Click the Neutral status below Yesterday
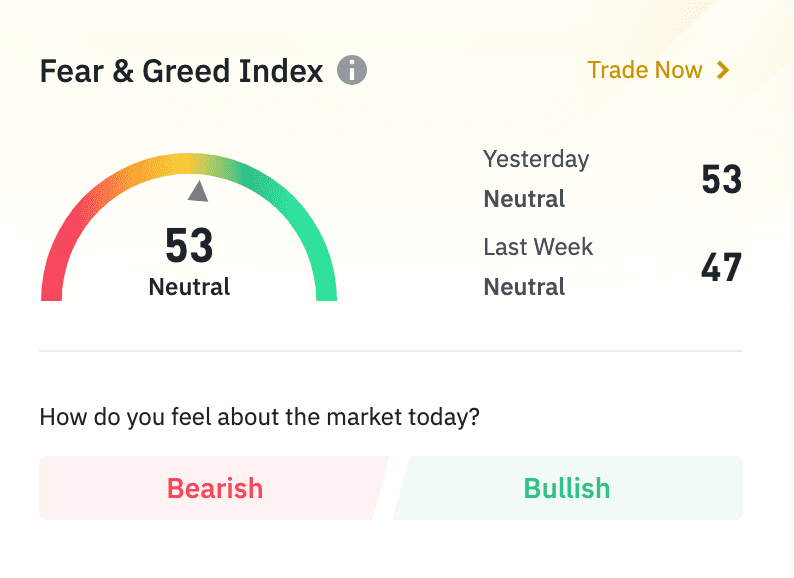 click(524, 199)
